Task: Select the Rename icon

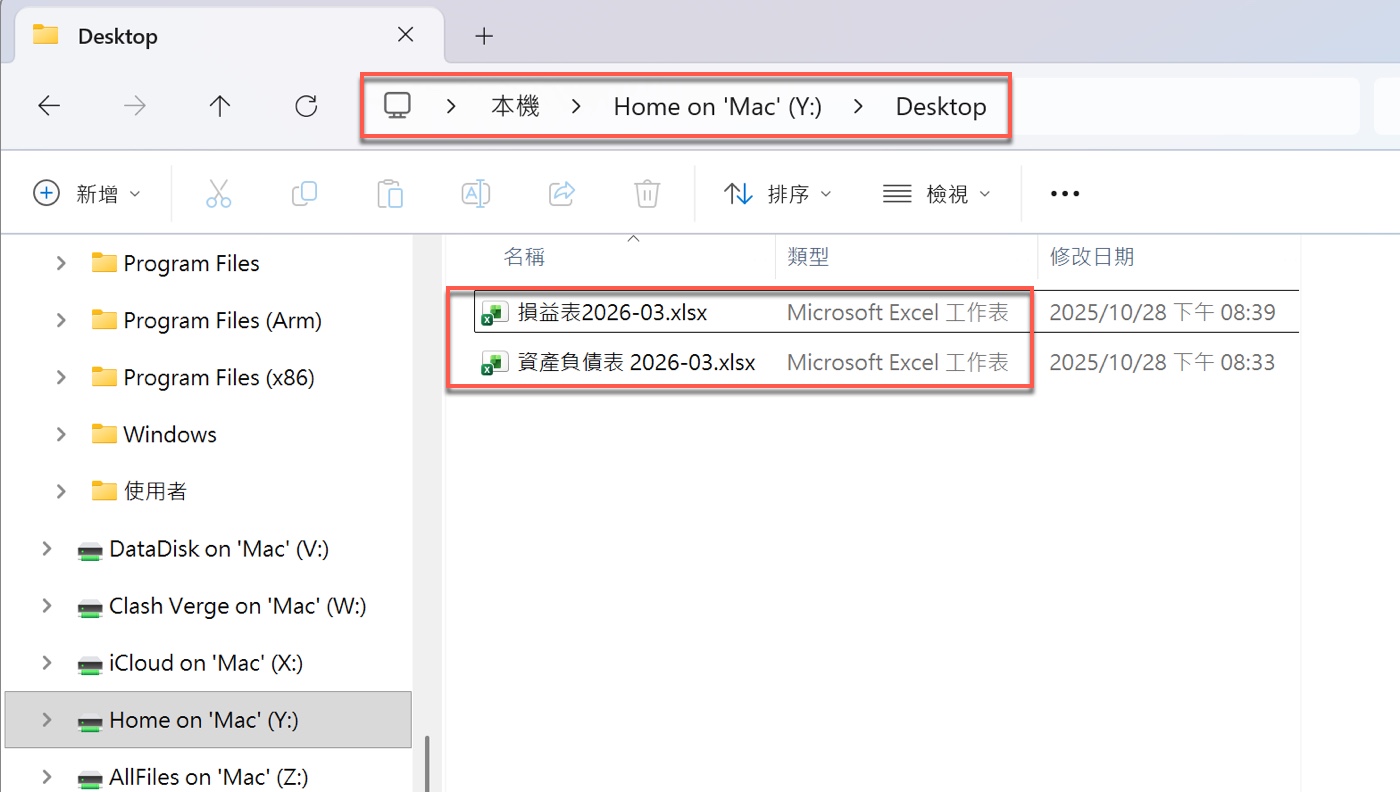Action: click(x=475, y=193)
